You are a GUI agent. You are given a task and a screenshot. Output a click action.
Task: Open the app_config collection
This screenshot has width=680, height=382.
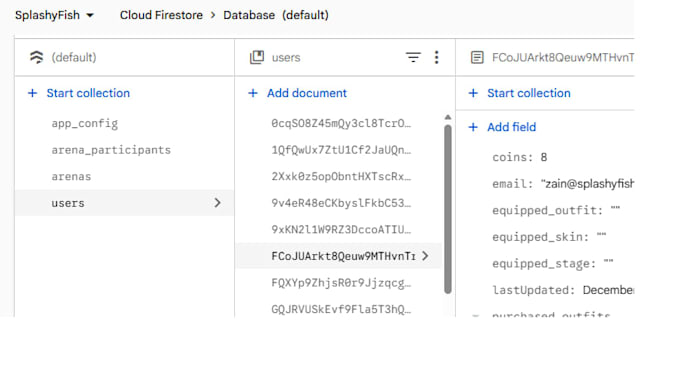click(x=85, y=124)
